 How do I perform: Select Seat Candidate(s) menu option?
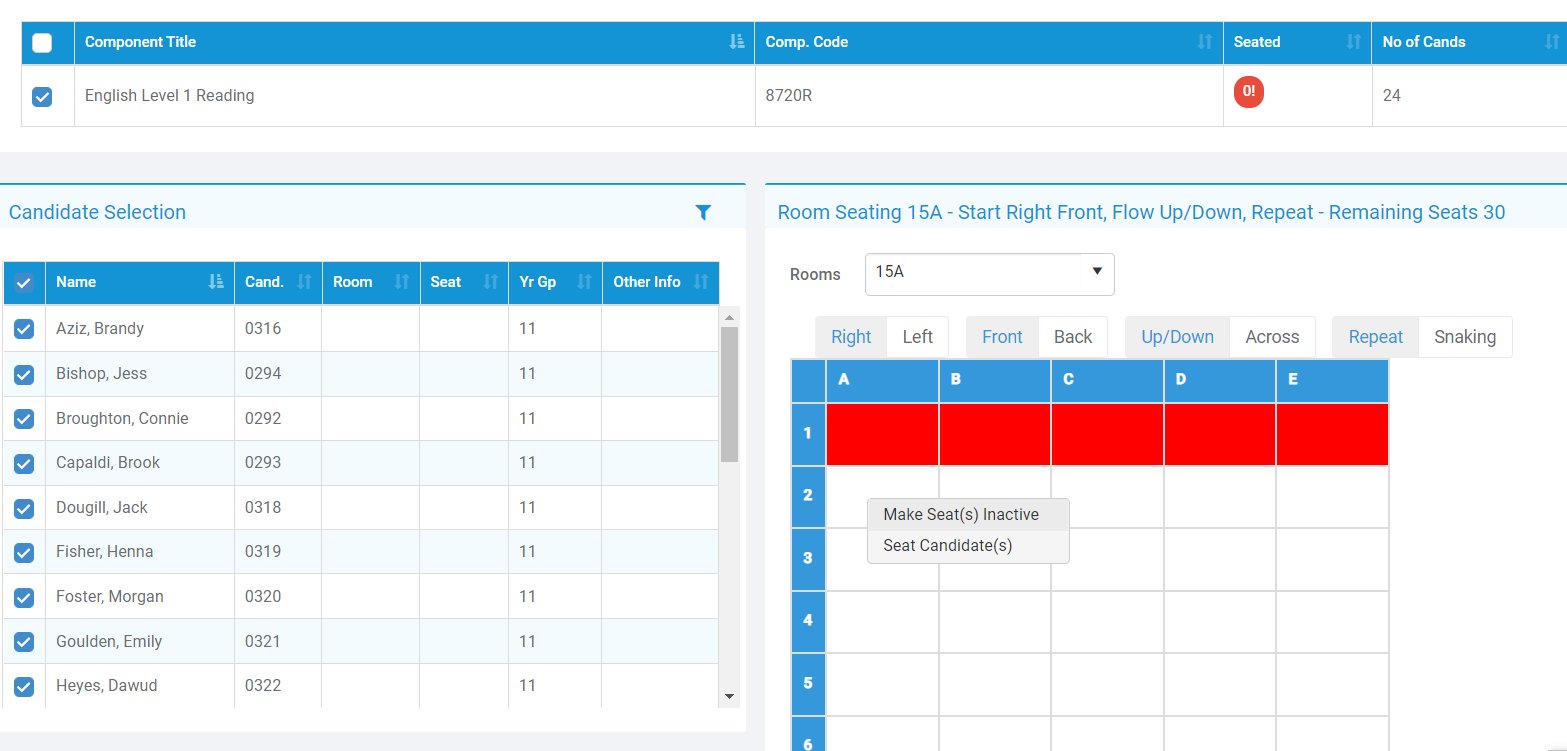(948, 546)
